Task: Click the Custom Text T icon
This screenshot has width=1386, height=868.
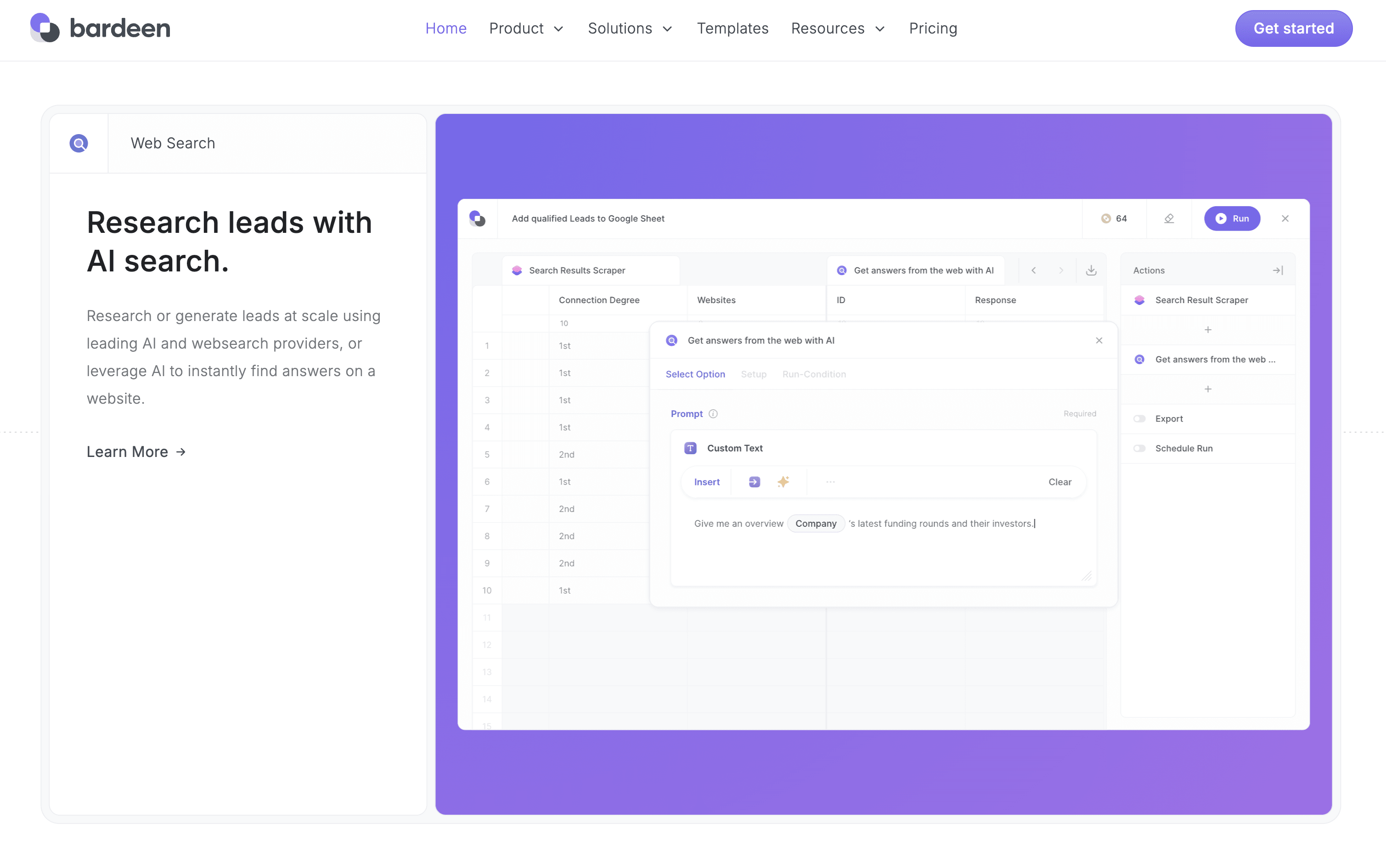Action: tap(690, 448)
